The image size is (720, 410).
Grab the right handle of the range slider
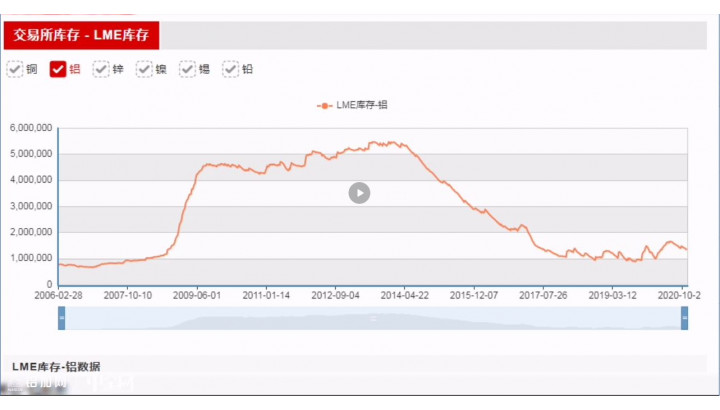(684, 318)
